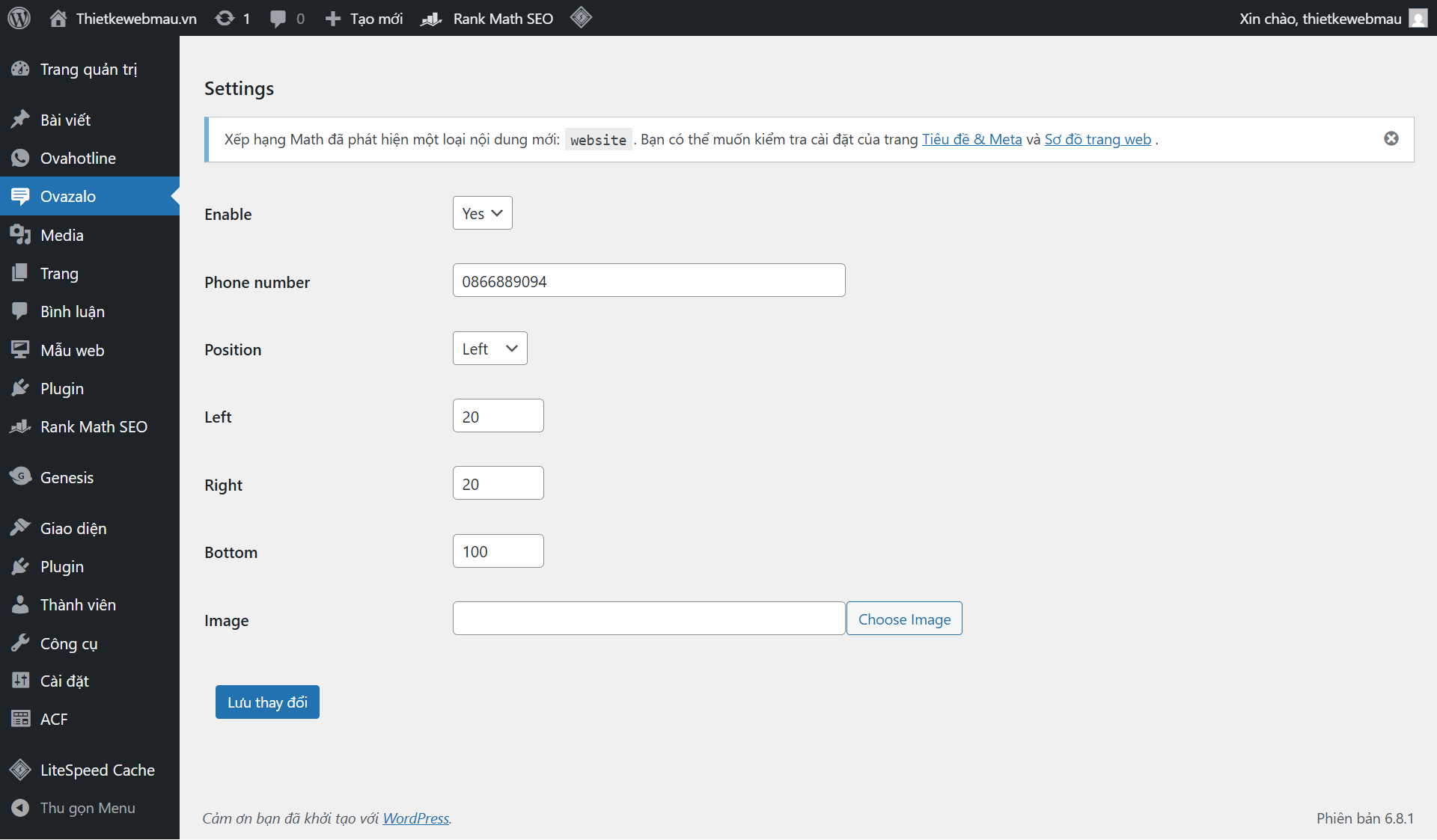Click the user avatar in top right
This screenshot has height=840, width=1437.
tap(1418, 18)
